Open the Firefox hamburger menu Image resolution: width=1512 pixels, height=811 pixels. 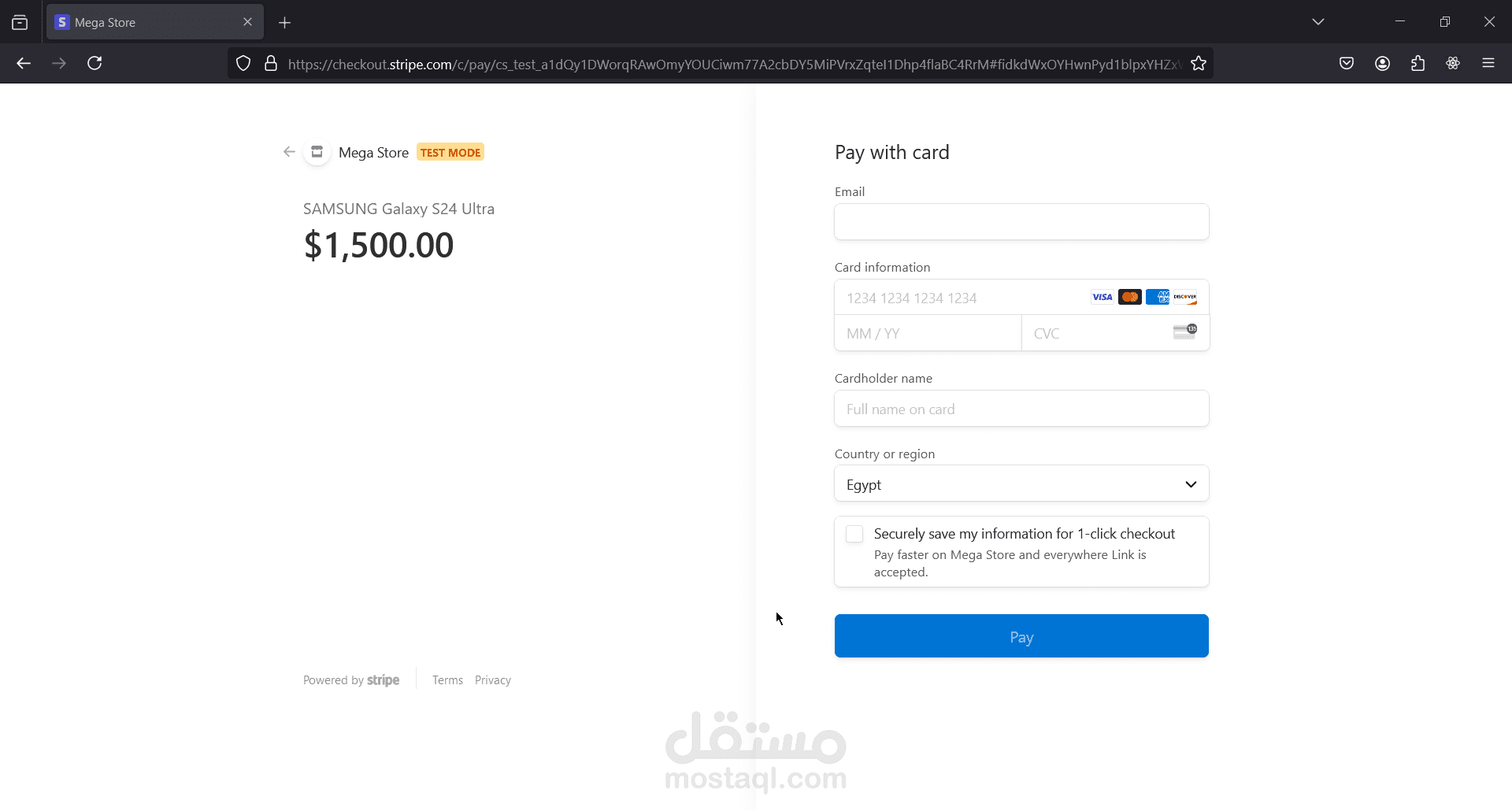pos(1488,64)
